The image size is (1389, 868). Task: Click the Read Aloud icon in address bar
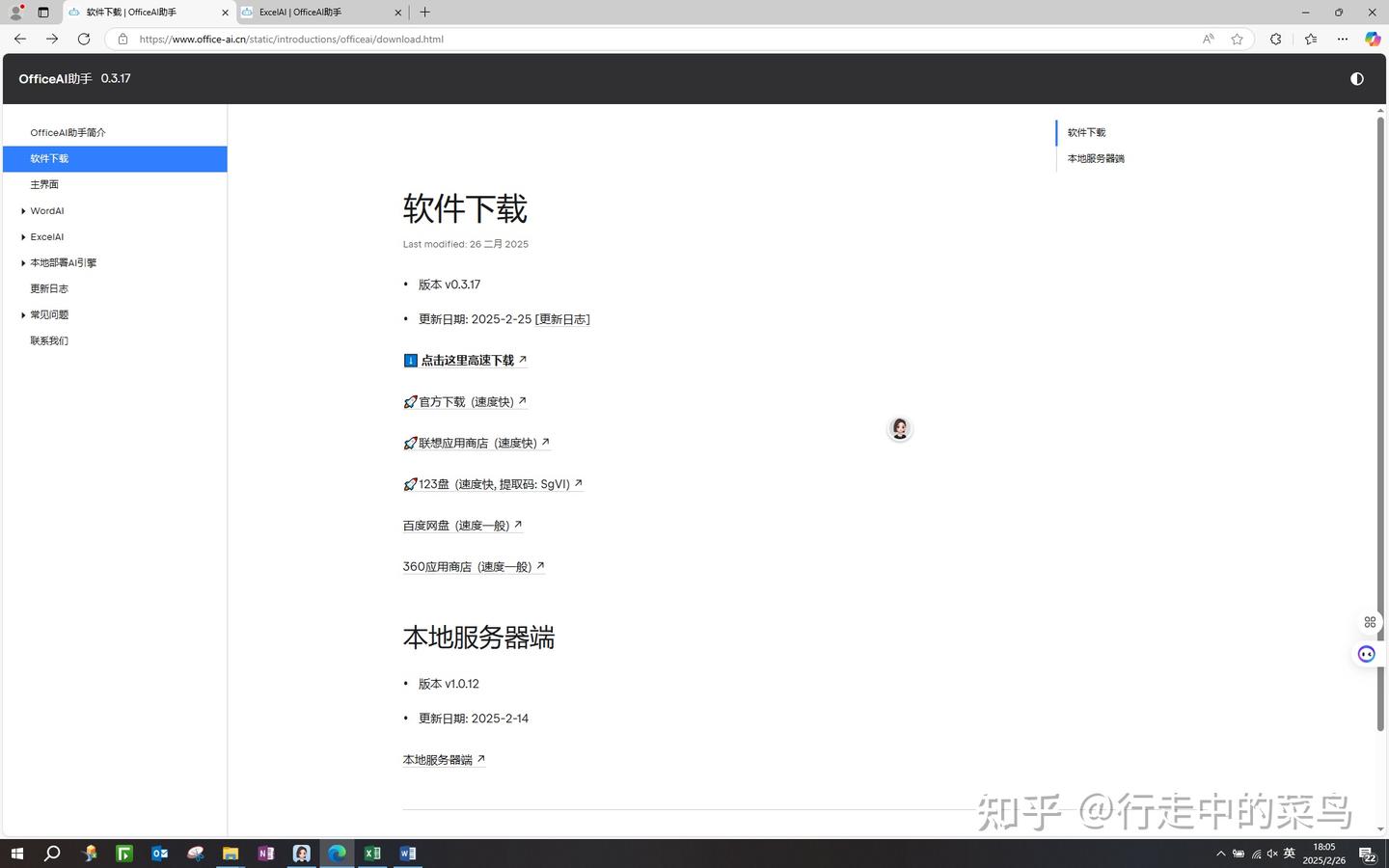click(x=1208, y=39)
